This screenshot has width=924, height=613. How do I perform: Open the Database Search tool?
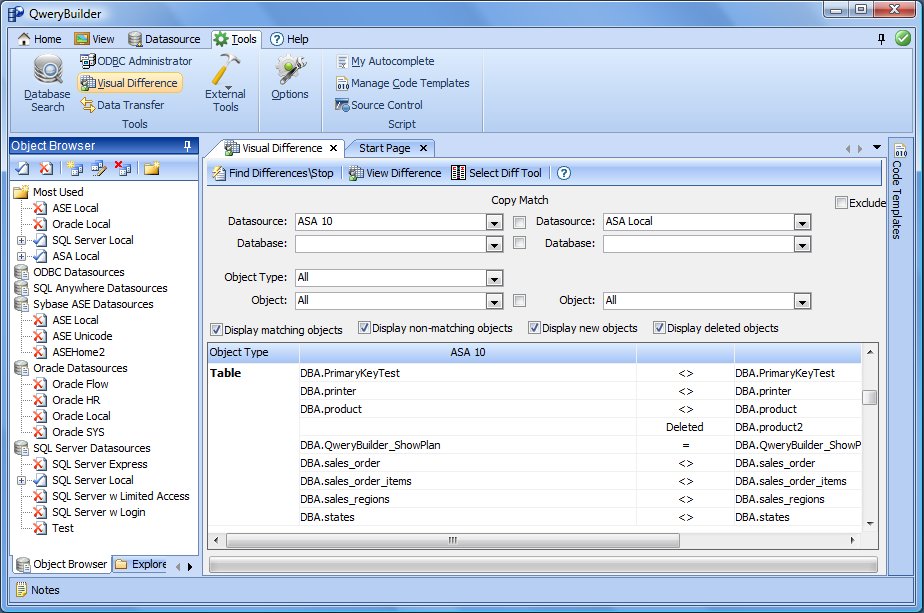47,83
